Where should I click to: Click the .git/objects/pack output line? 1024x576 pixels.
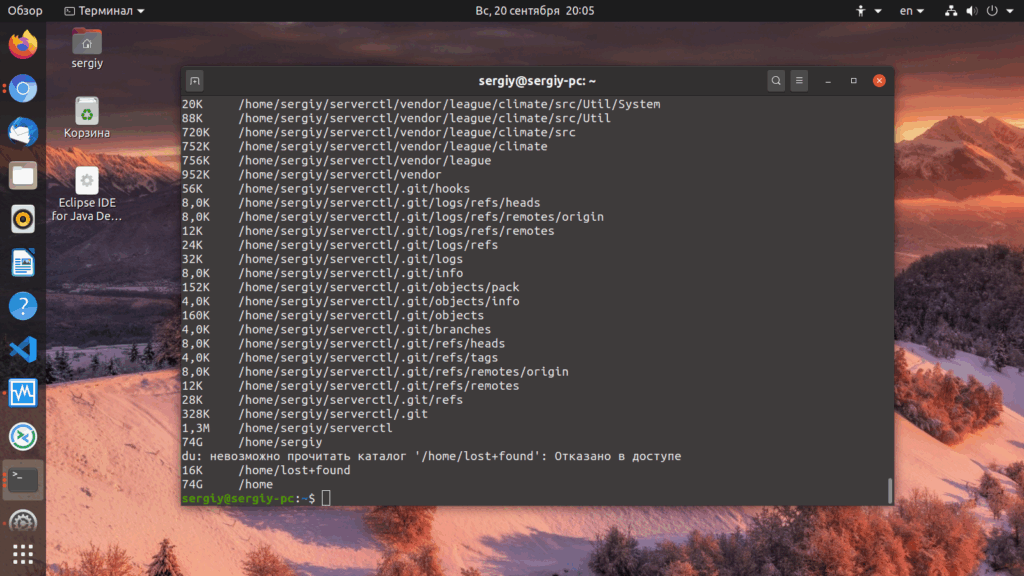tap(351, 287)
